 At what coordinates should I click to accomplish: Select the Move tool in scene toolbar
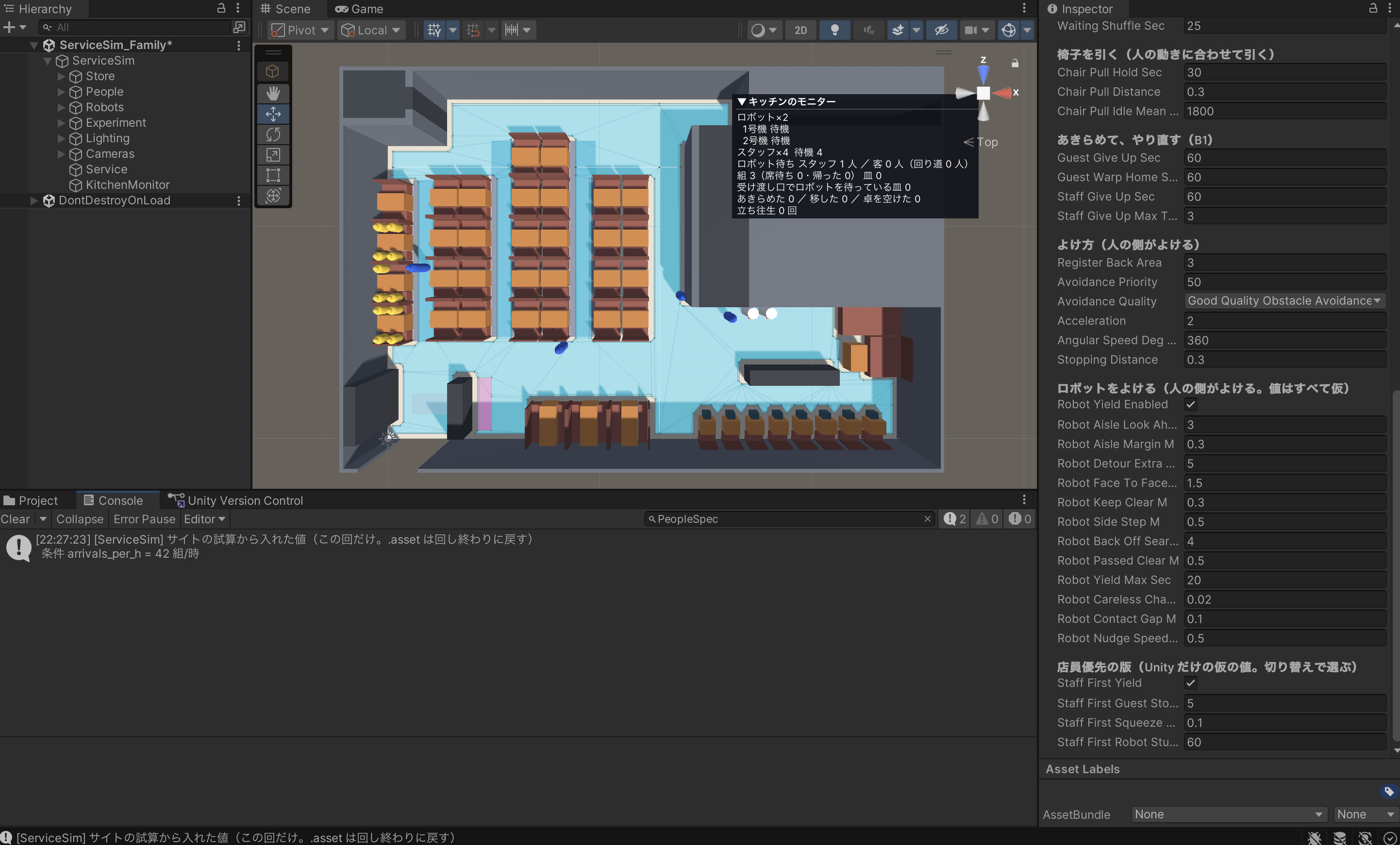click(273, 114)
